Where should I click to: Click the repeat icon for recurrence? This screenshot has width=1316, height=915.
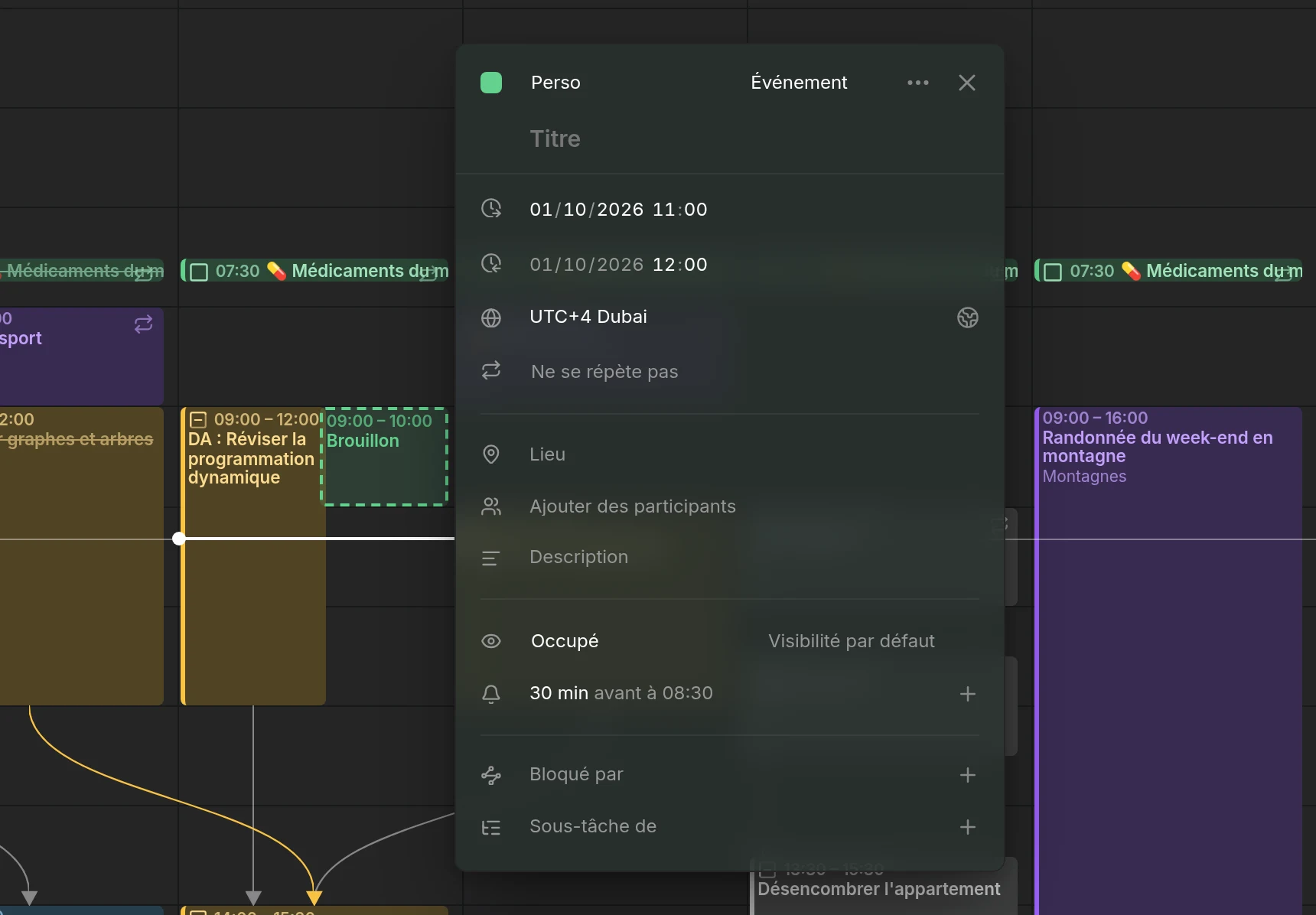pyautogui.click(x=491, y=371)
